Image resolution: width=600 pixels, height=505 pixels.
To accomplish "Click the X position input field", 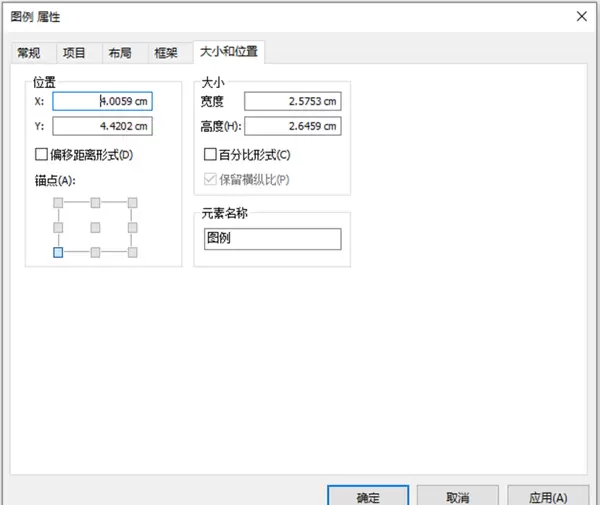I will click(102, 101).
